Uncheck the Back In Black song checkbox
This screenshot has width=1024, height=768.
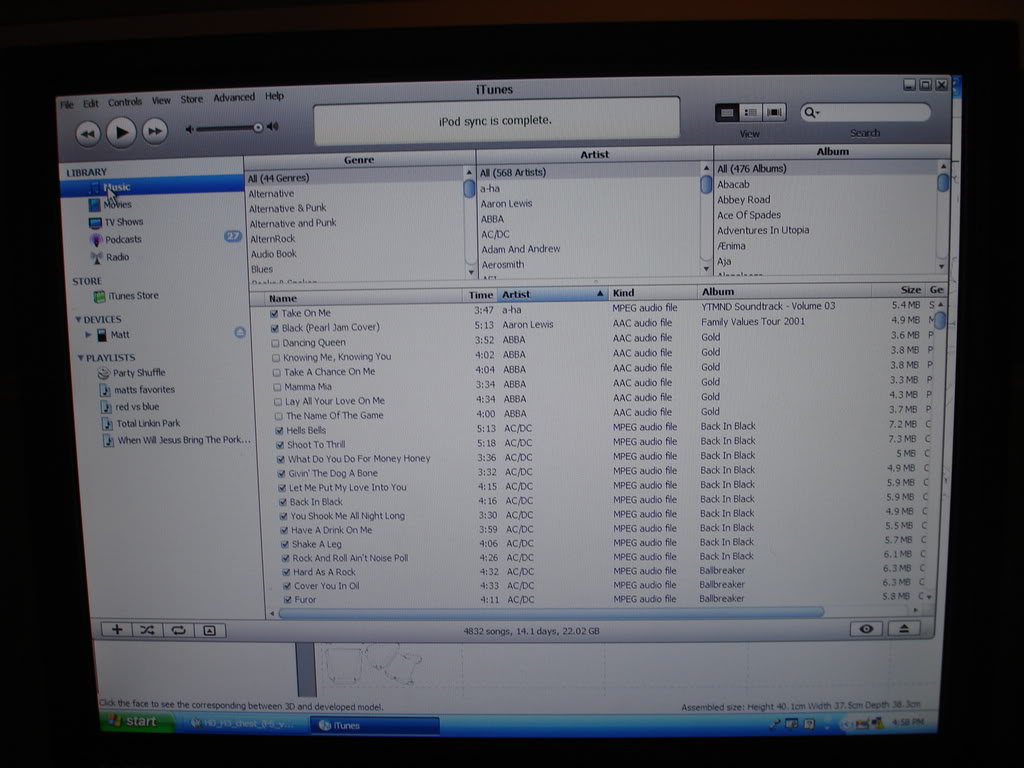(x=283, y=502)
